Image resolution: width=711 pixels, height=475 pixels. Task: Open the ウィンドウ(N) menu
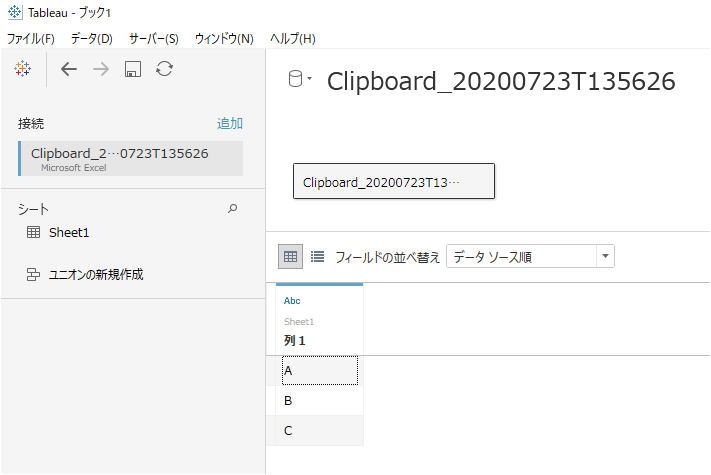224,39
